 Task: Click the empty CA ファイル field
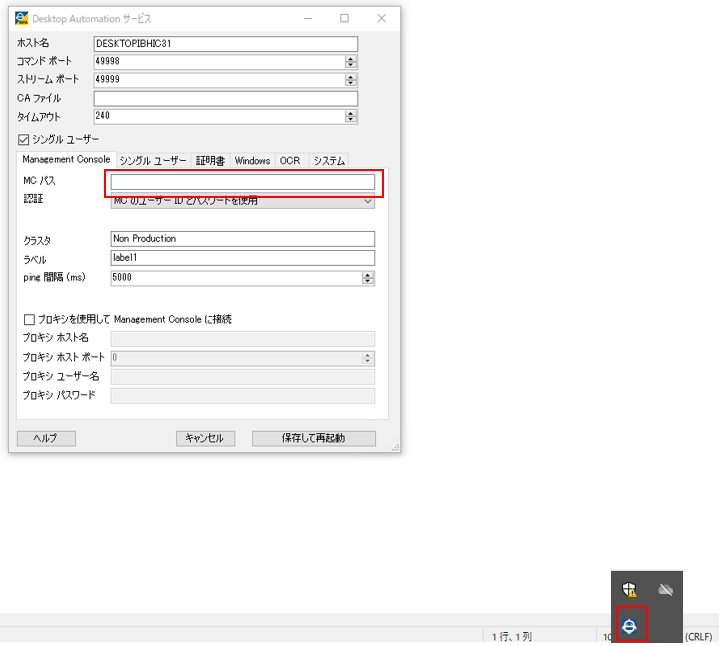(x=225, y=98)
